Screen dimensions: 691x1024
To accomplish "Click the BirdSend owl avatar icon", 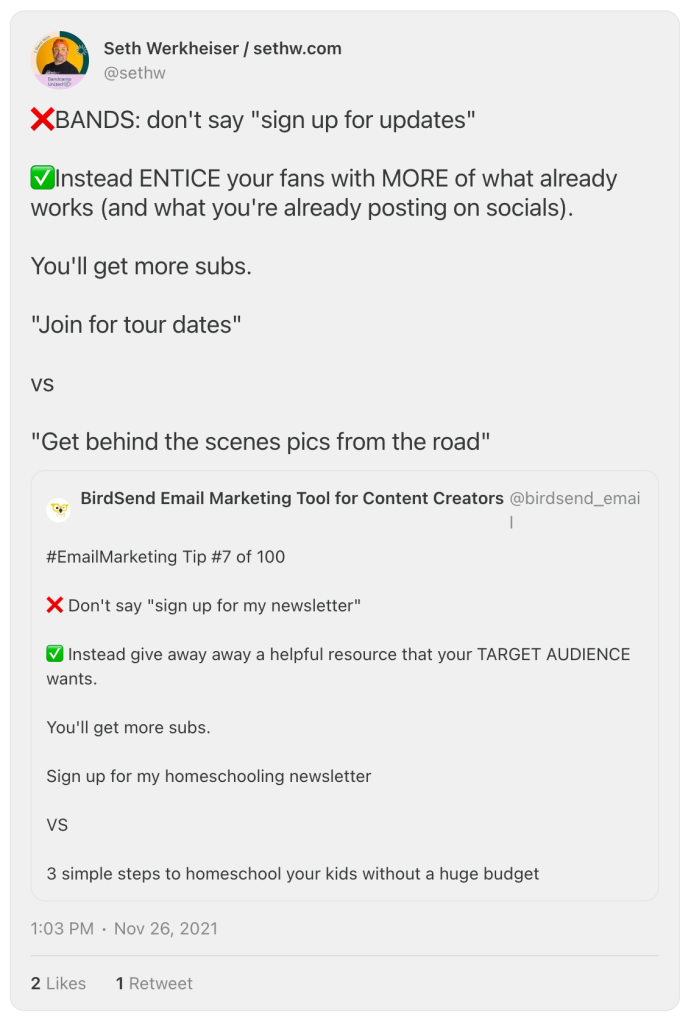I will [x=59, y=510].
